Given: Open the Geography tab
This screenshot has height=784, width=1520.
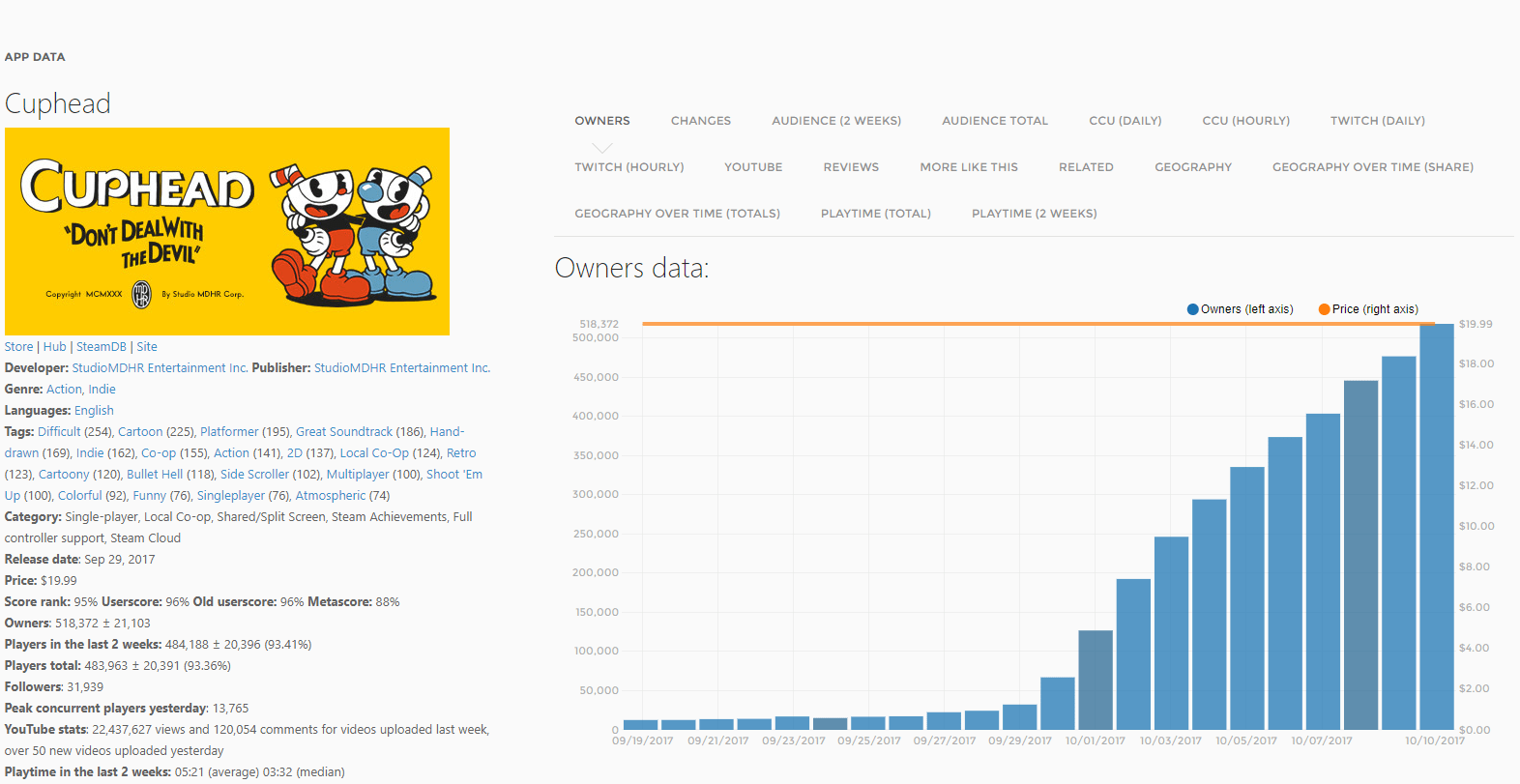Looking at the screenshot, I should (1193, 167).
